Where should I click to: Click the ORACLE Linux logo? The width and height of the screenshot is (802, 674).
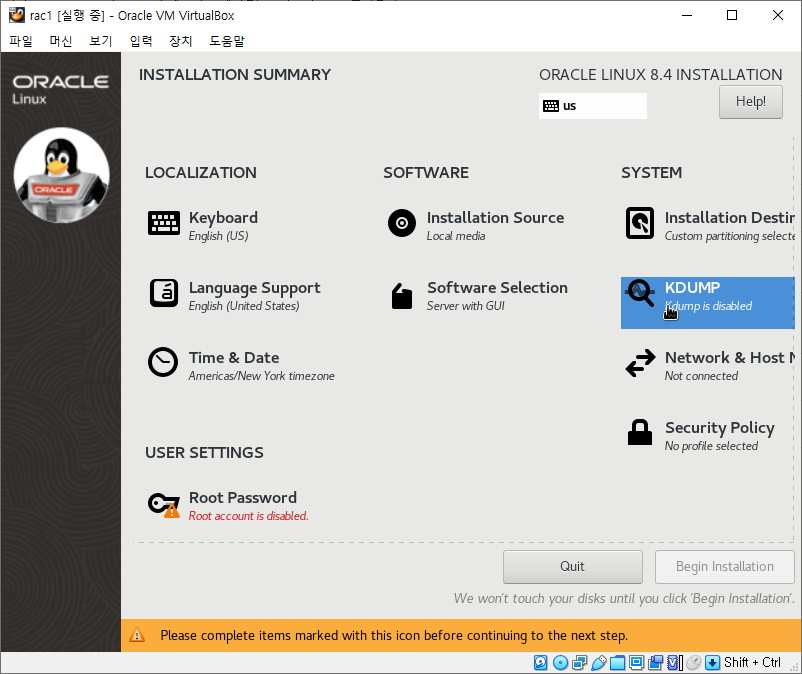[x=60, y=89]
